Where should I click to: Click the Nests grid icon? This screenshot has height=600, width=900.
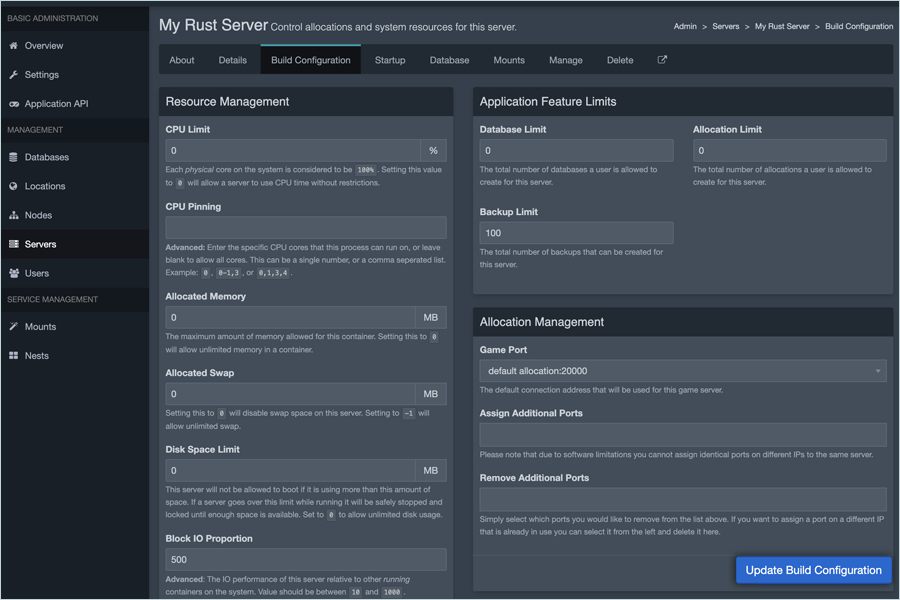[14, 356]
